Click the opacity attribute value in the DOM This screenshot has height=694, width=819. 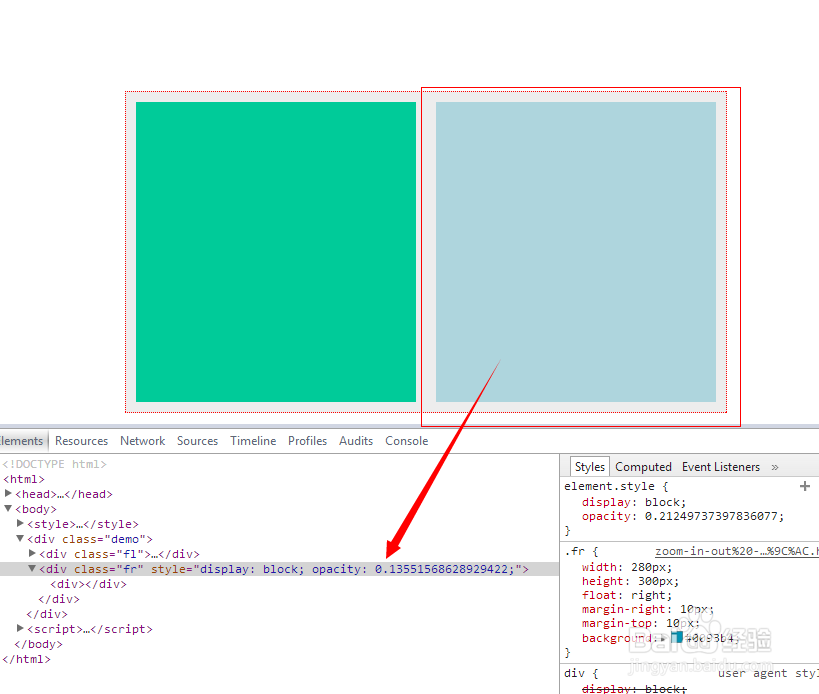pos(444,569)
